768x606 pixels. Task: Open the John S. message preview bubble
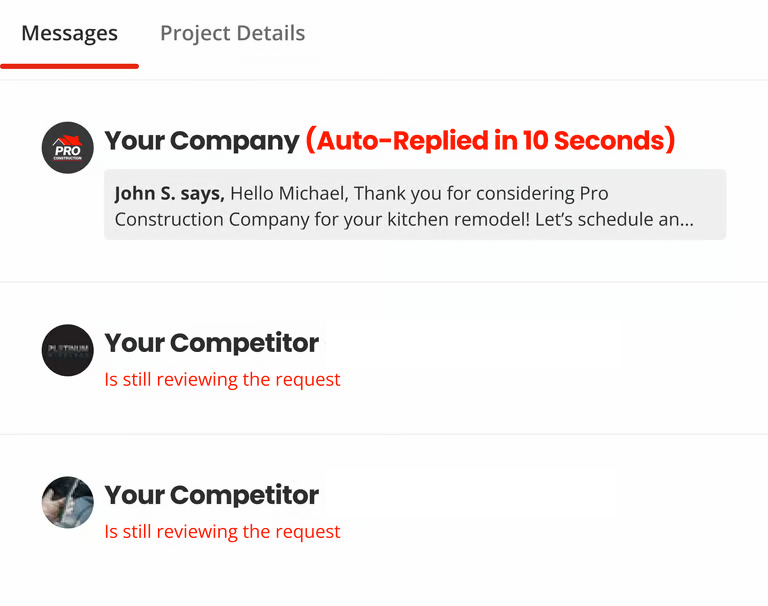click(x=415, y=205)
